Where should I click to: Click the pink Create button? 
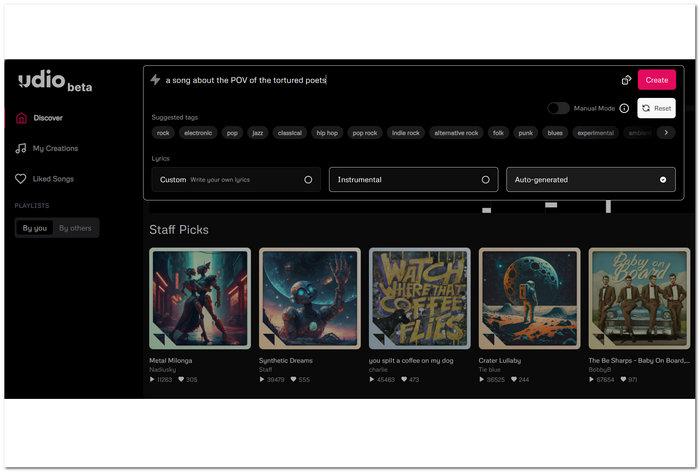click(657, 80)
